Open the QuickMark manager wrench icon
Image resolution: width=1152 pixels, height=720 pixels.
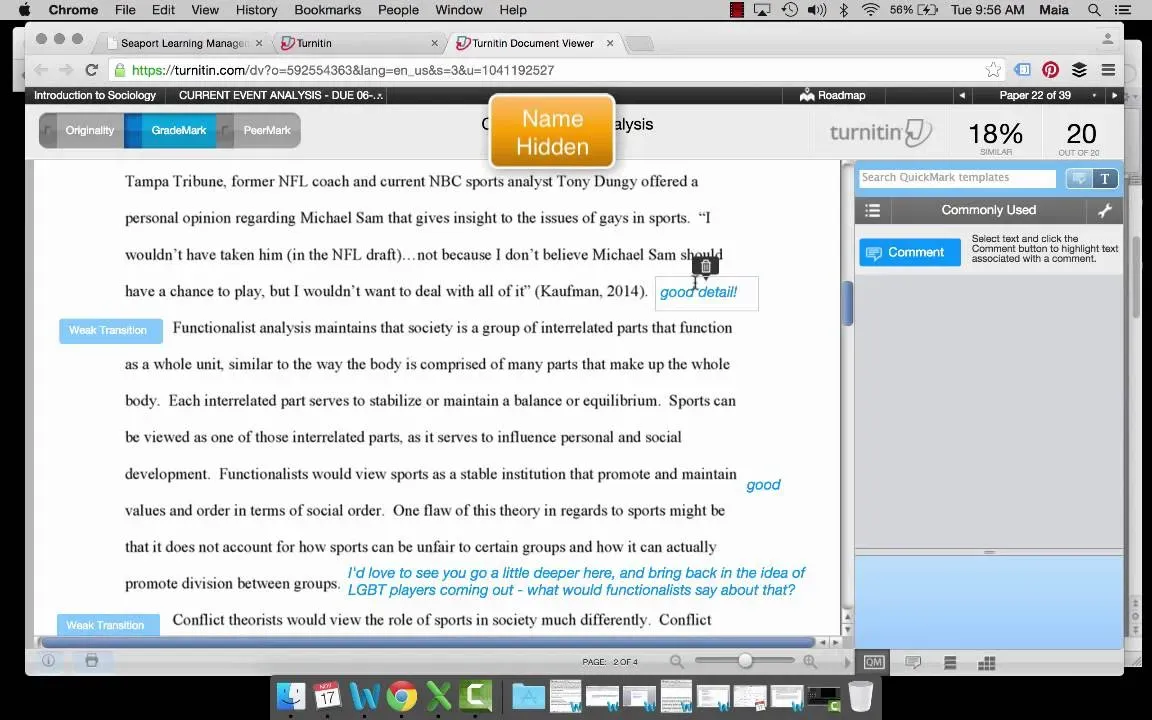point(1104,210)
